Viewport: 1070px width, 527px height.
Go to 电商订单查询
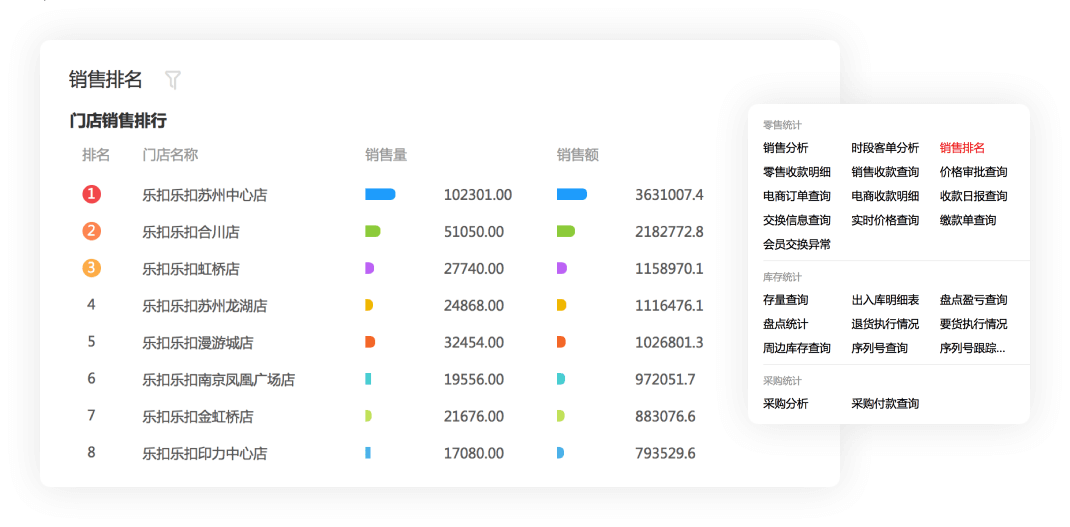point(797,196)
